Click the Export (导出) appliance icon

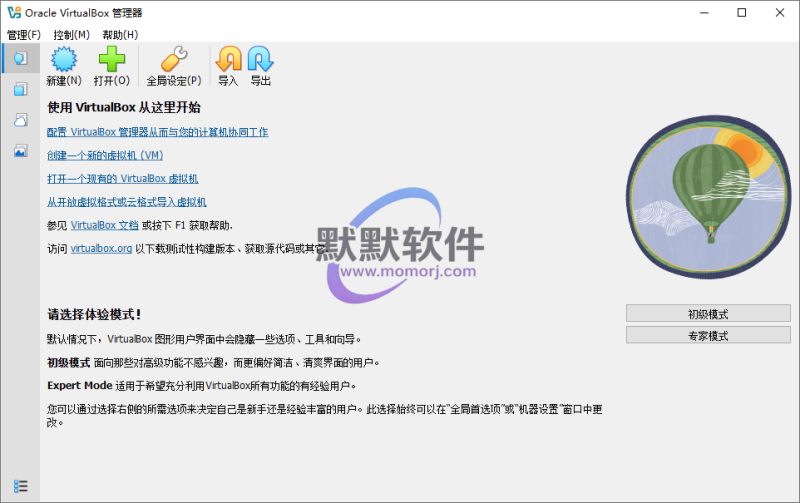pos(261,59)
